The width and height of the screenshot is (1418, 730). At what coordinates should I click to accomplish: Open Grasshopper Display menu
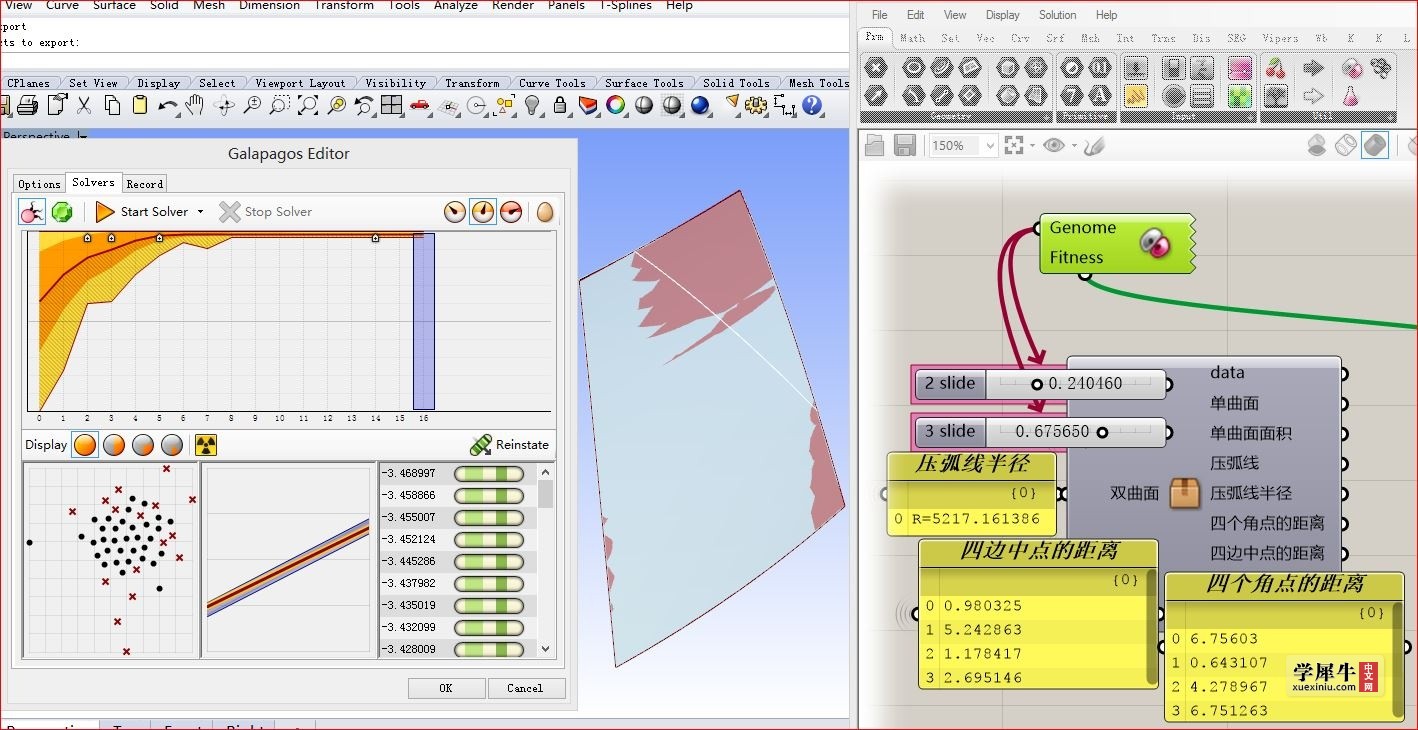click(1003, 15)
